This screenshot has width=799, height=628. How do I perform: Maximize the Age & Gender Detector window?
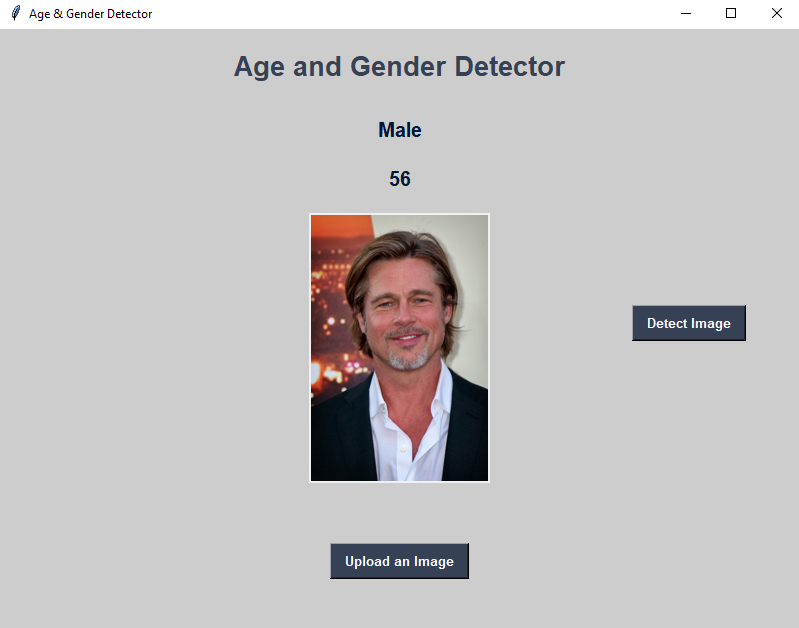pos(731,13)
